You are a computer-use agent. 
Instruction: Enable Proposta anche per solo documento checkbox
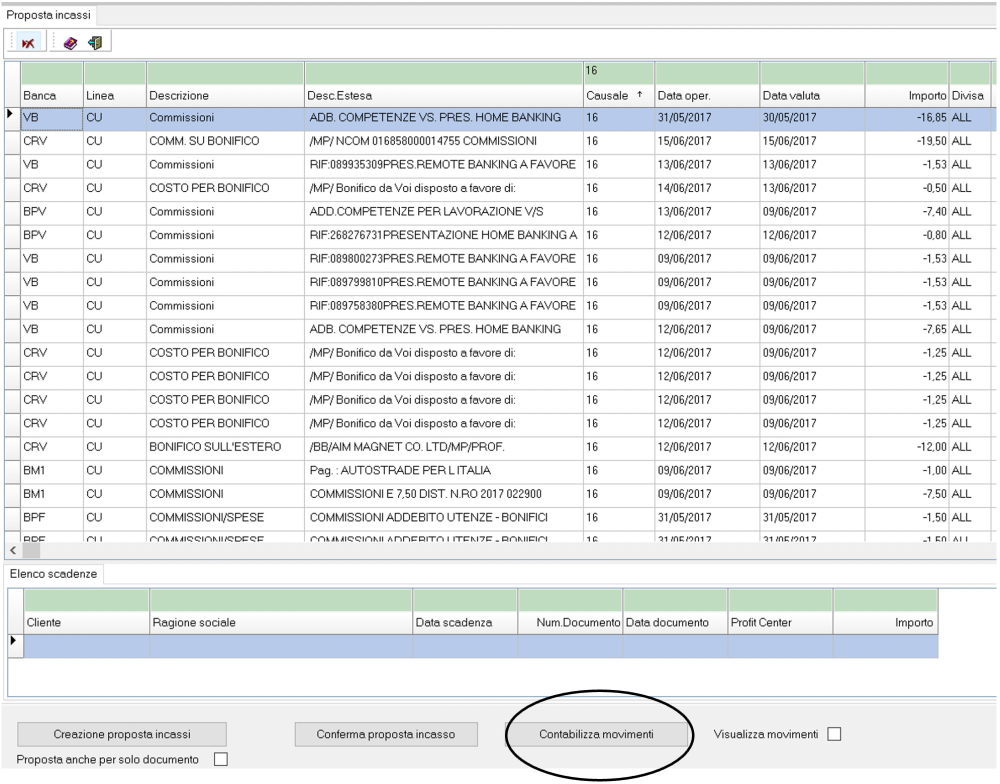point(221,760)
